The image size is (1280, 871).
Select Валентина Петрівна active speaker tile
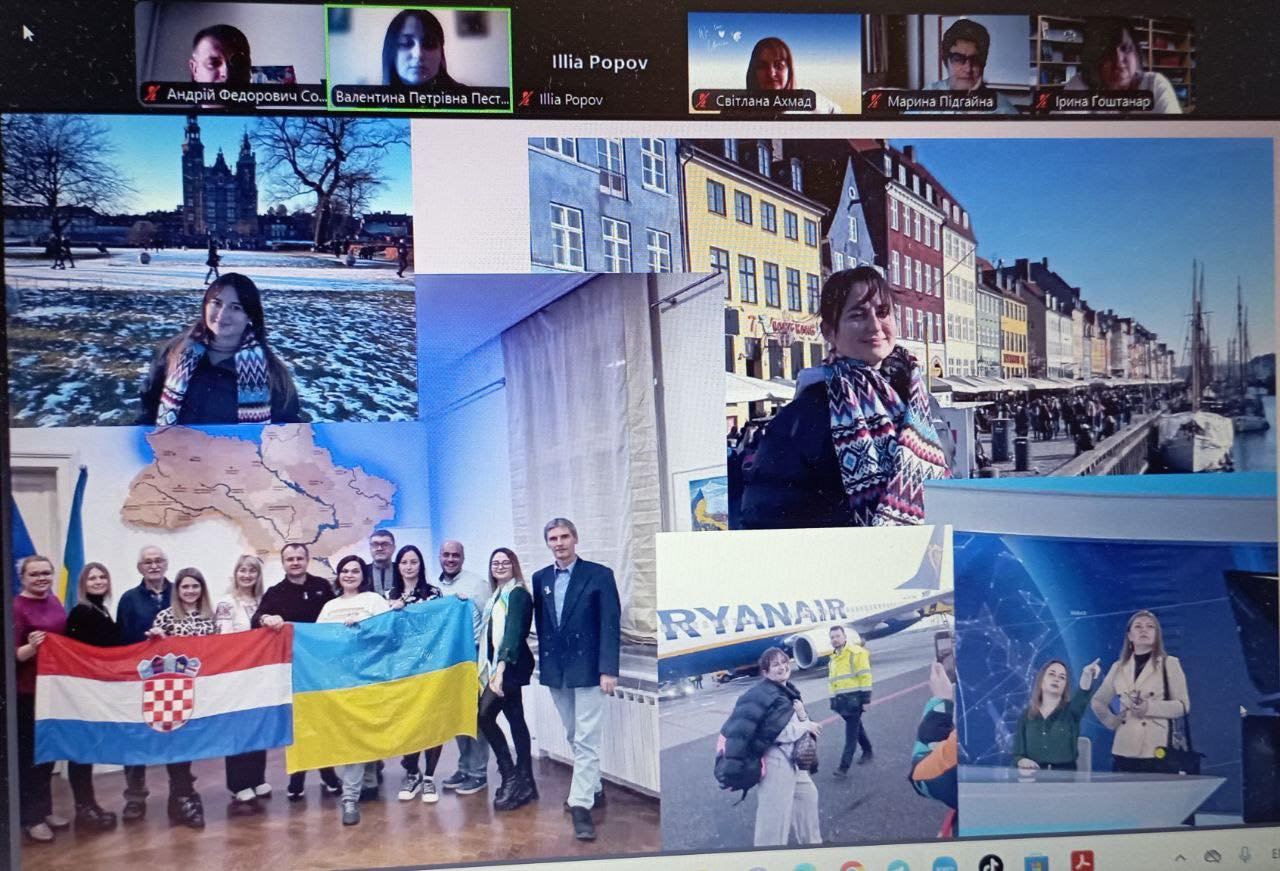coord(419,58)
